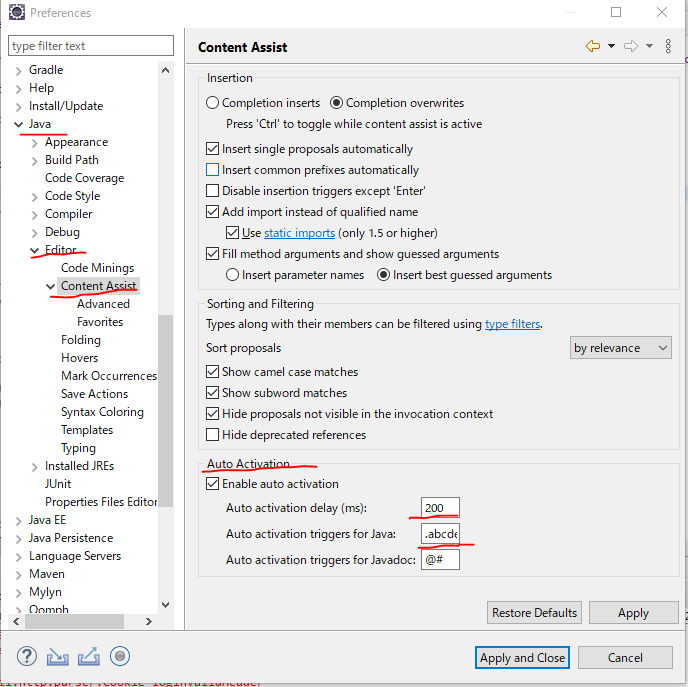Collapse the Content Assist tree node
The width and height of the screenshot is (688, 687).
coord(50,286)
